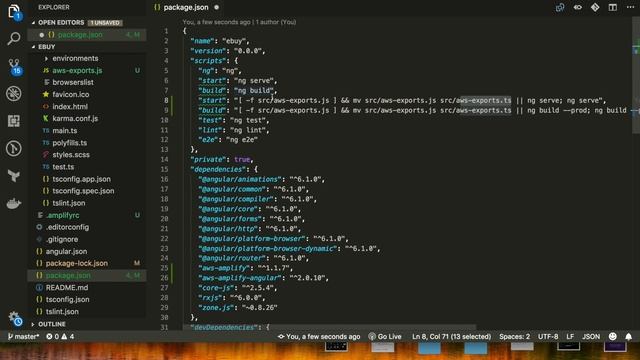Image resolution: width=640 pixels, height=360 pixels.
Task: Change indentation via Spaces: 2
Action: pyautogui.click(x=514, y=337)
